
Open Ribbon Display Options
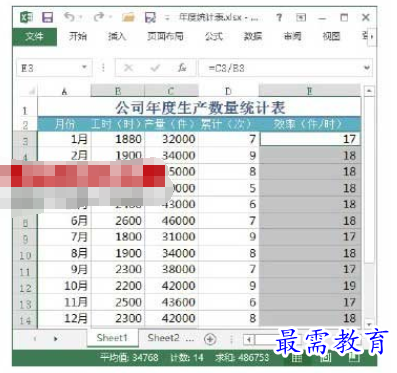tap(301, 17)
